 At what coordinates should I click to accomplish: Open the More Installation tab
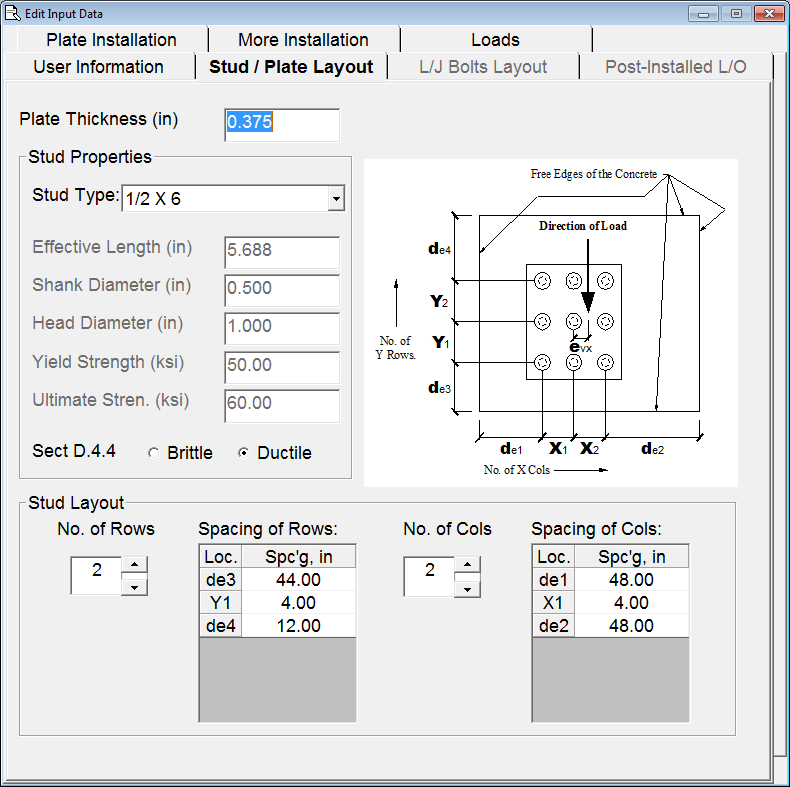pyautogui.click(x=303, y=40)
